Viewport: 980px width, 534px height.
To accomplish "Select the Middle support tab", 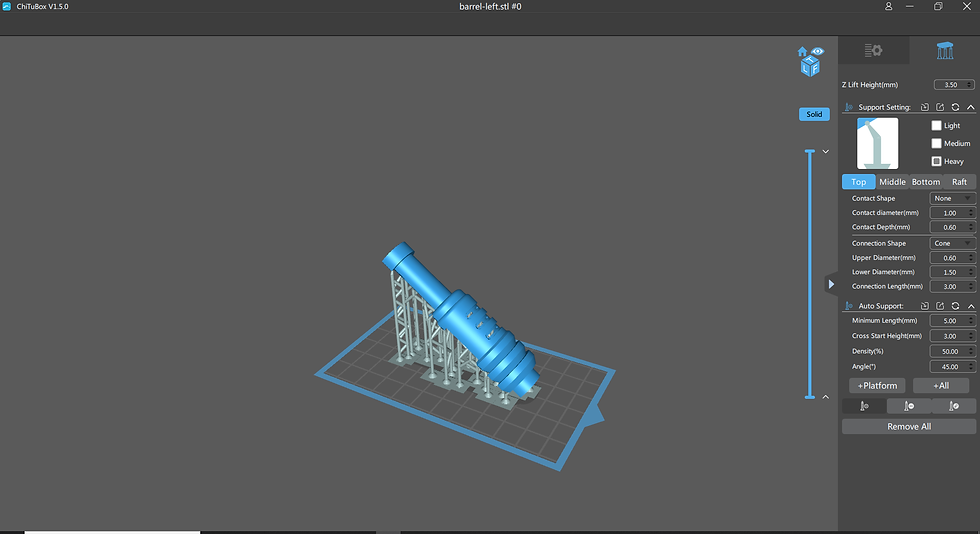I will (x=892, y=182).
